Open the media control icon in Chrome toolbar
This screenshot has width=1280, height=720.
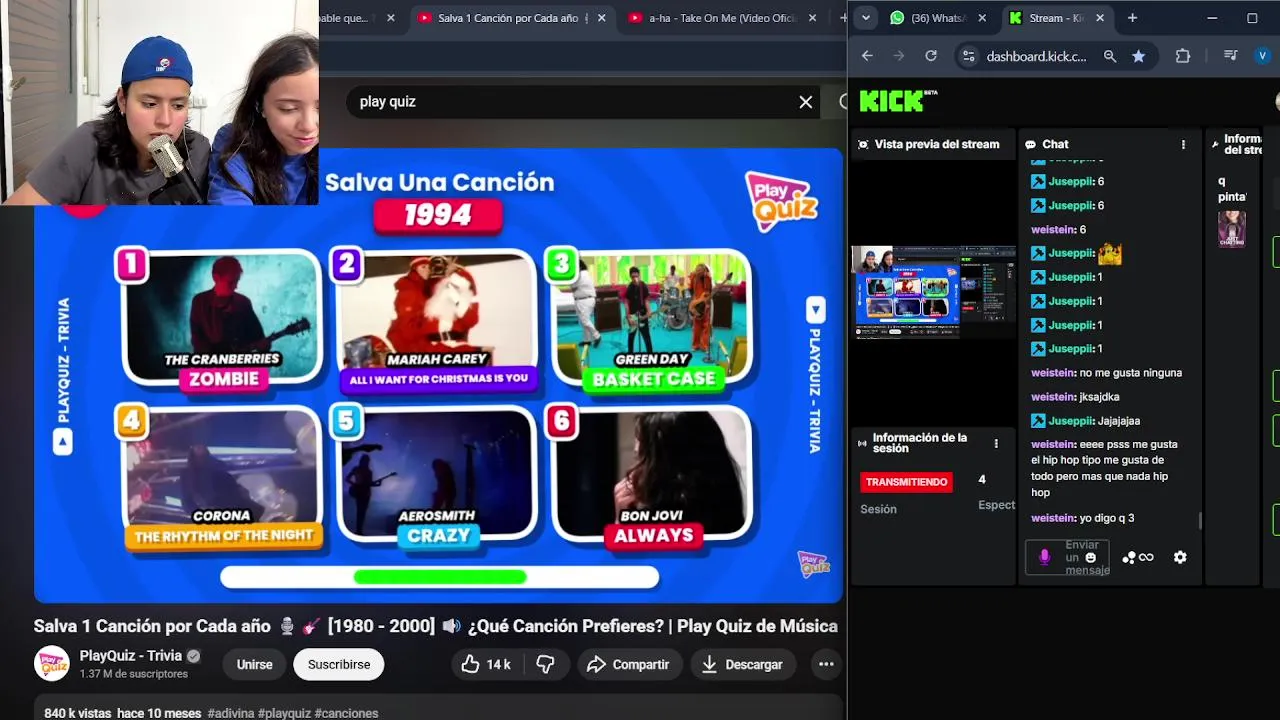point(1231,56)
